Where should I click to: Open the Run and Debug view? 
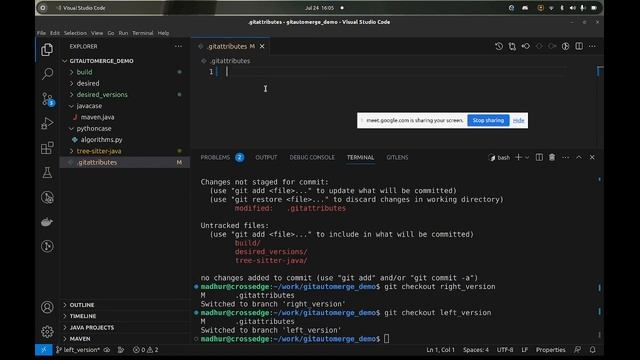(x=47, y=123)
